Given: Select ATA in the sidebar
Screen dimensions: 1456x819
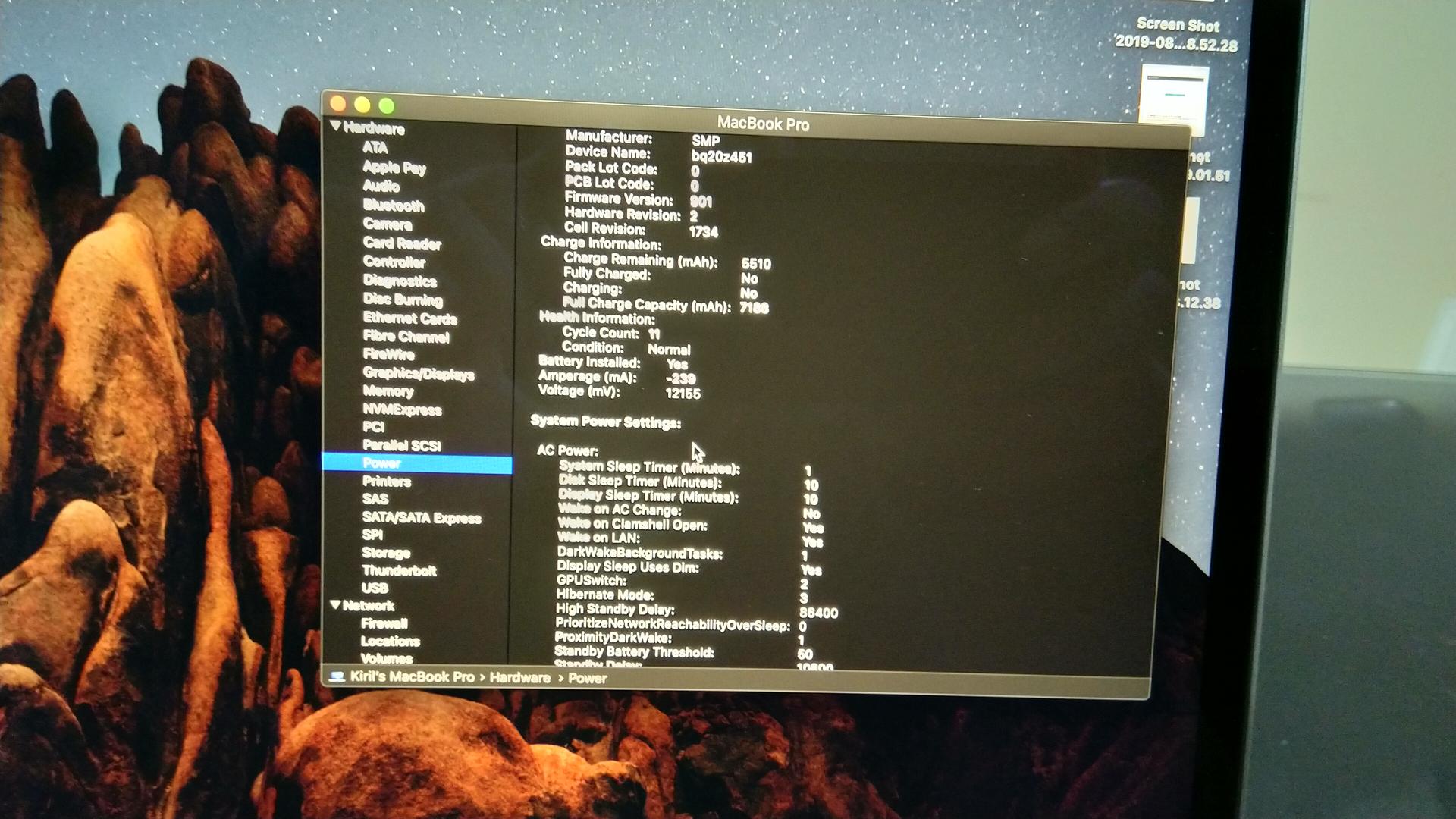Looking at the screenshot, I should [375, 147].
